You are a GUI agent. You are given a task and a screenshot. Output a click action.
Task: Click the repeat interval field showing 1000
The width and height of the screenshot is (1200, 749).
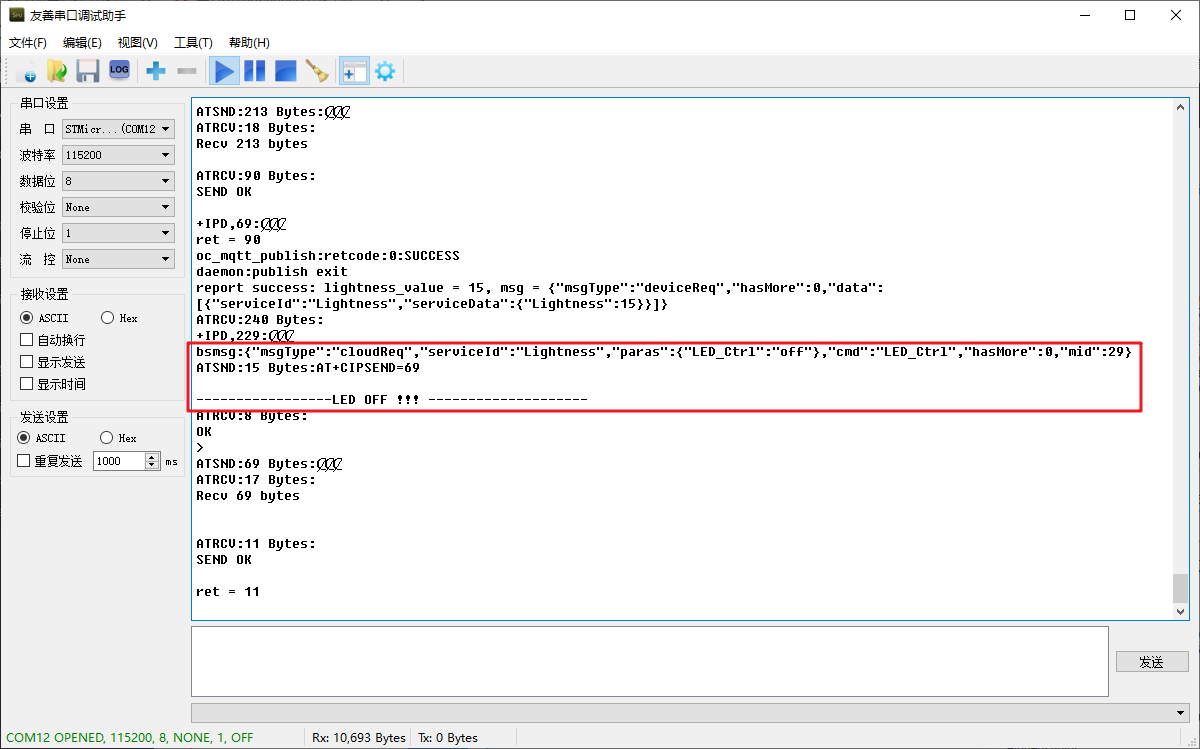pyautogui.click(x=119, y=461)
